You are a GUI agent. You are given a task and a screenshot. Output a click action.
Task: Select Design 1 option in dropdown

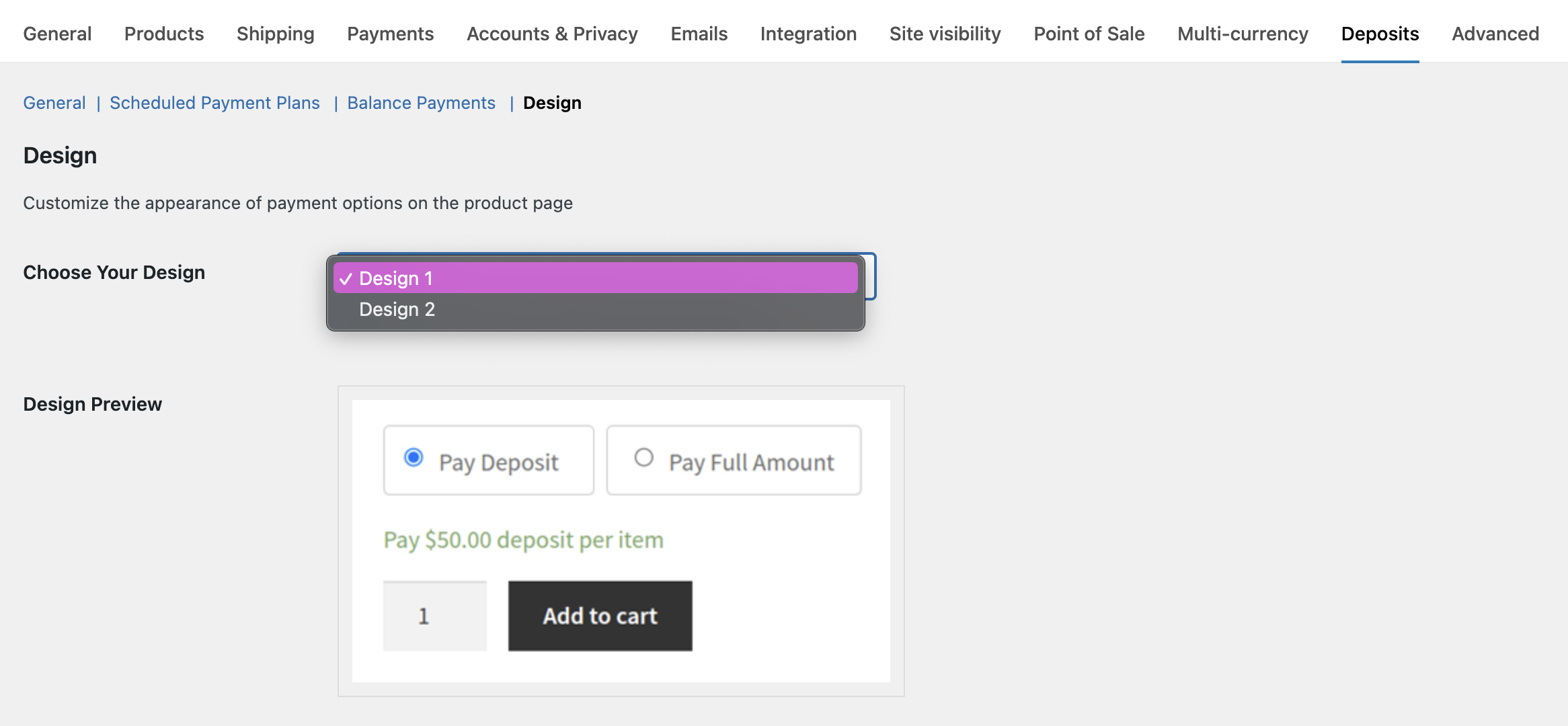595,278
